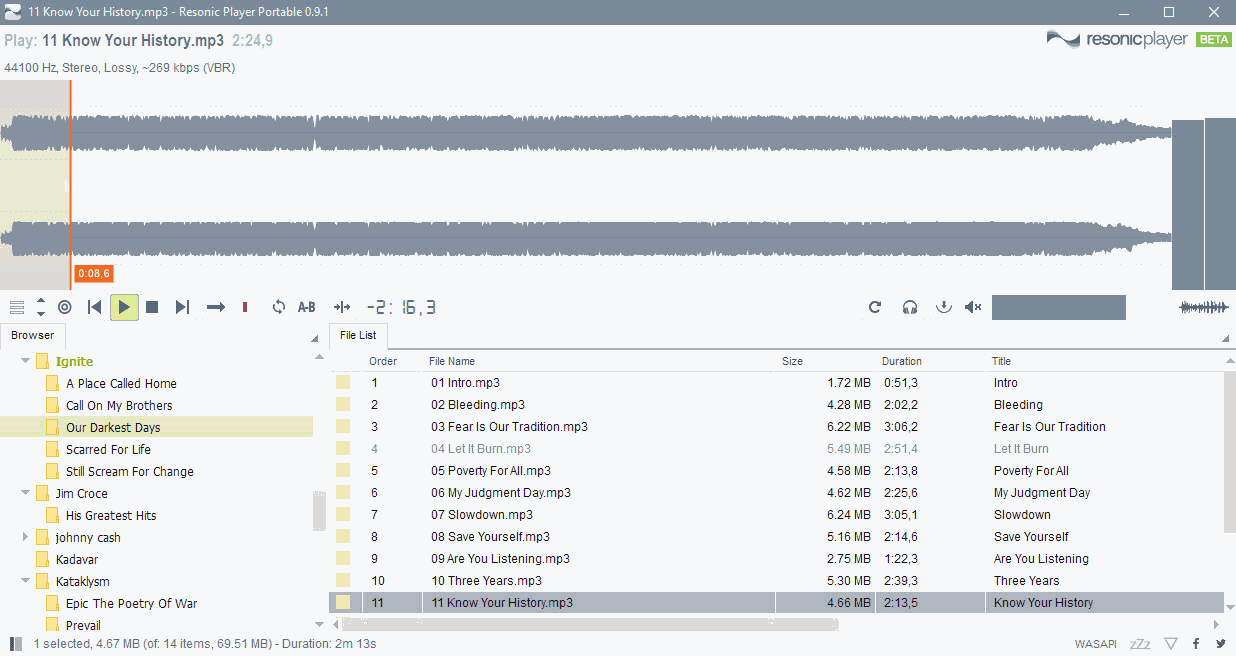
Task: Skip to next track
Action: 182,307
